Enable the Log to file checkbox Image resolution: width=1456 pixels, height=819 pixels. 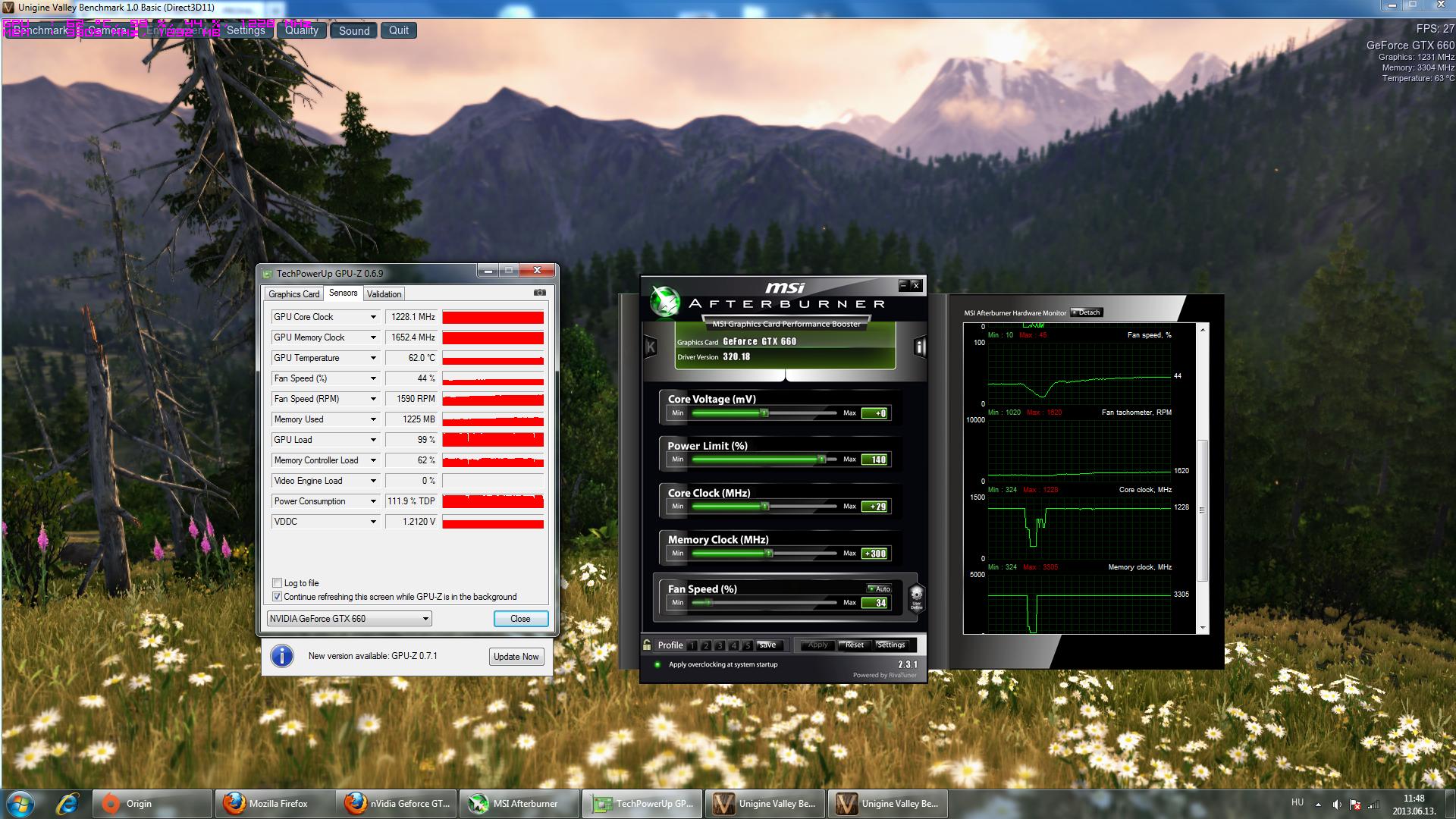tap(277, 583)
